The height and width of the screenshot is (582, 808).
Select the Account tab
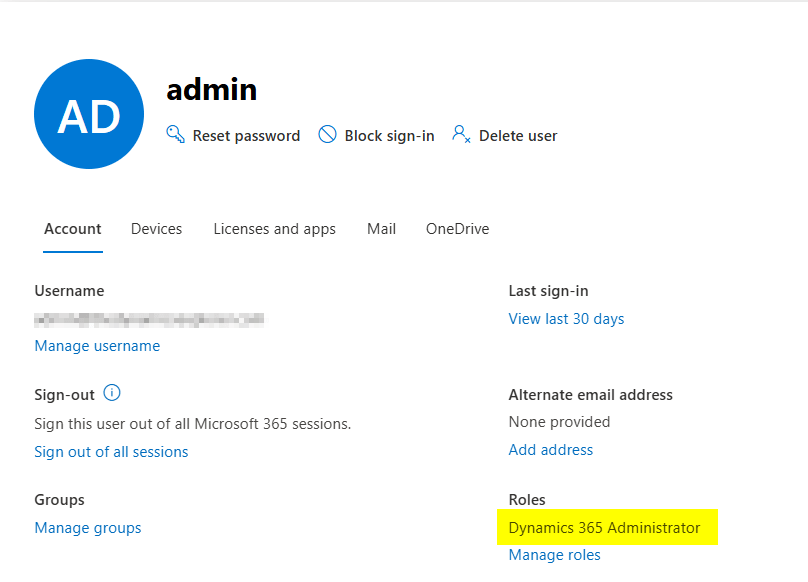click(x=72, y=229)
